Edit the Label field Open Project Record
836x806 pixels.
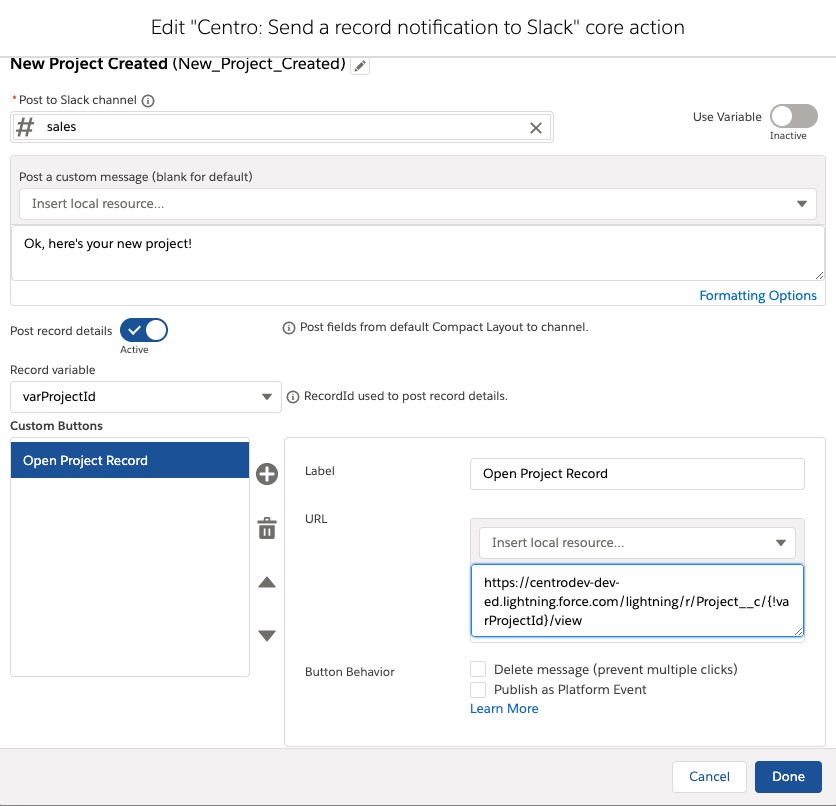click(x=637, y=474)
